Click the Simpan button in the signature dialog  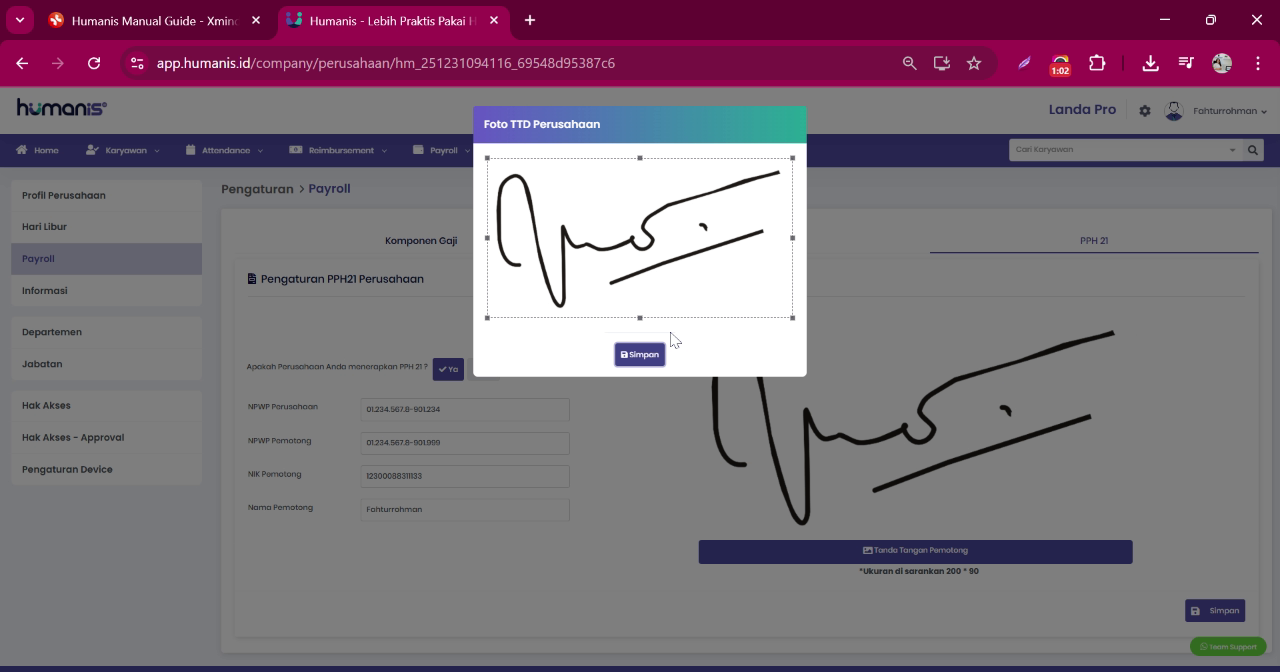pos(640,355)
